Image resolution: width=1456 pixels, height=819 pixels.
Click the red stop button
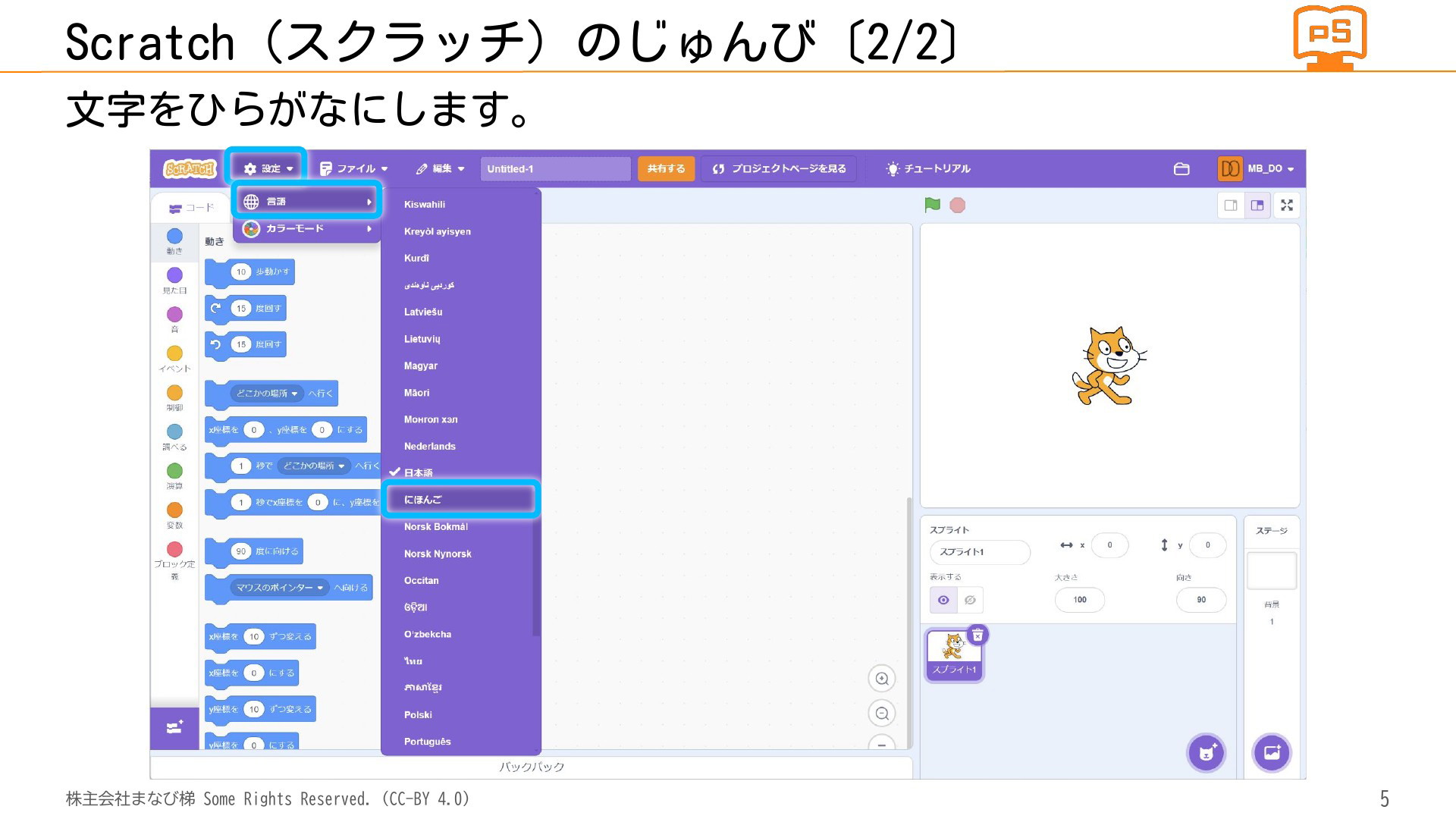958,206
